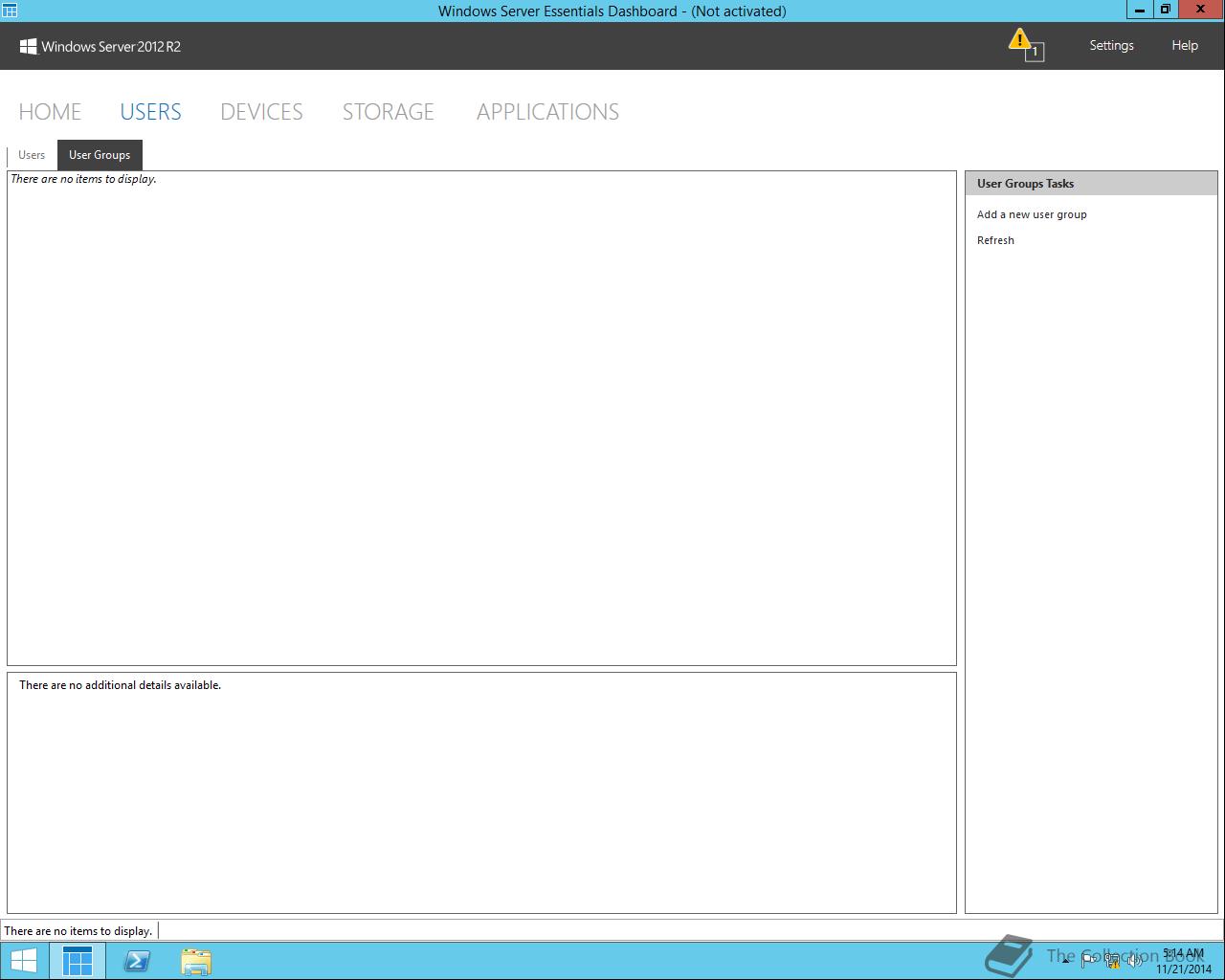Select the Dashboard taskbar icon
This screenshot has width=1225, height=980.
(78, 961)
